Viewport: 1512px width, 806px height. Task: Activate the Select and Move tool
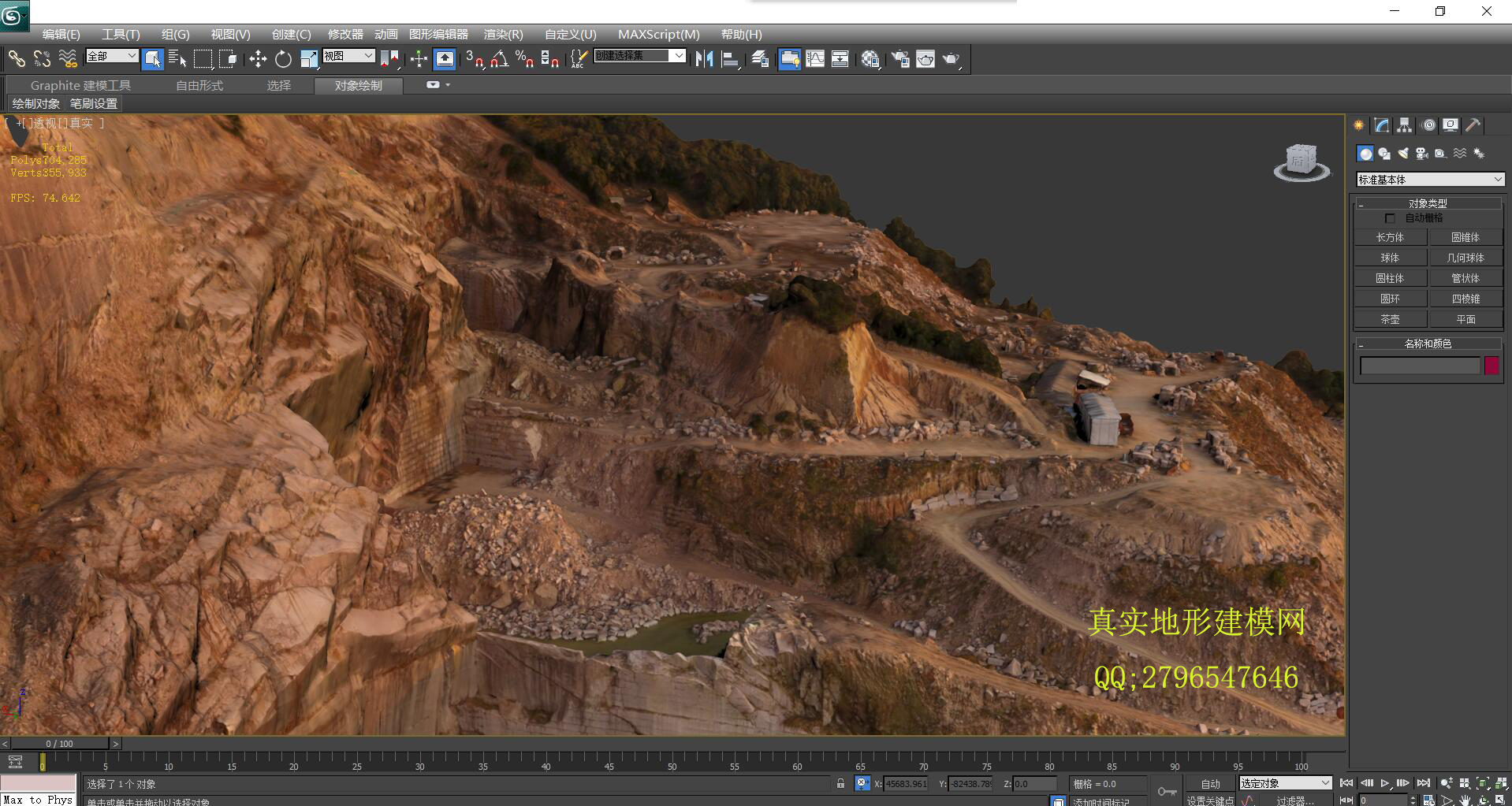pos(258,58)
